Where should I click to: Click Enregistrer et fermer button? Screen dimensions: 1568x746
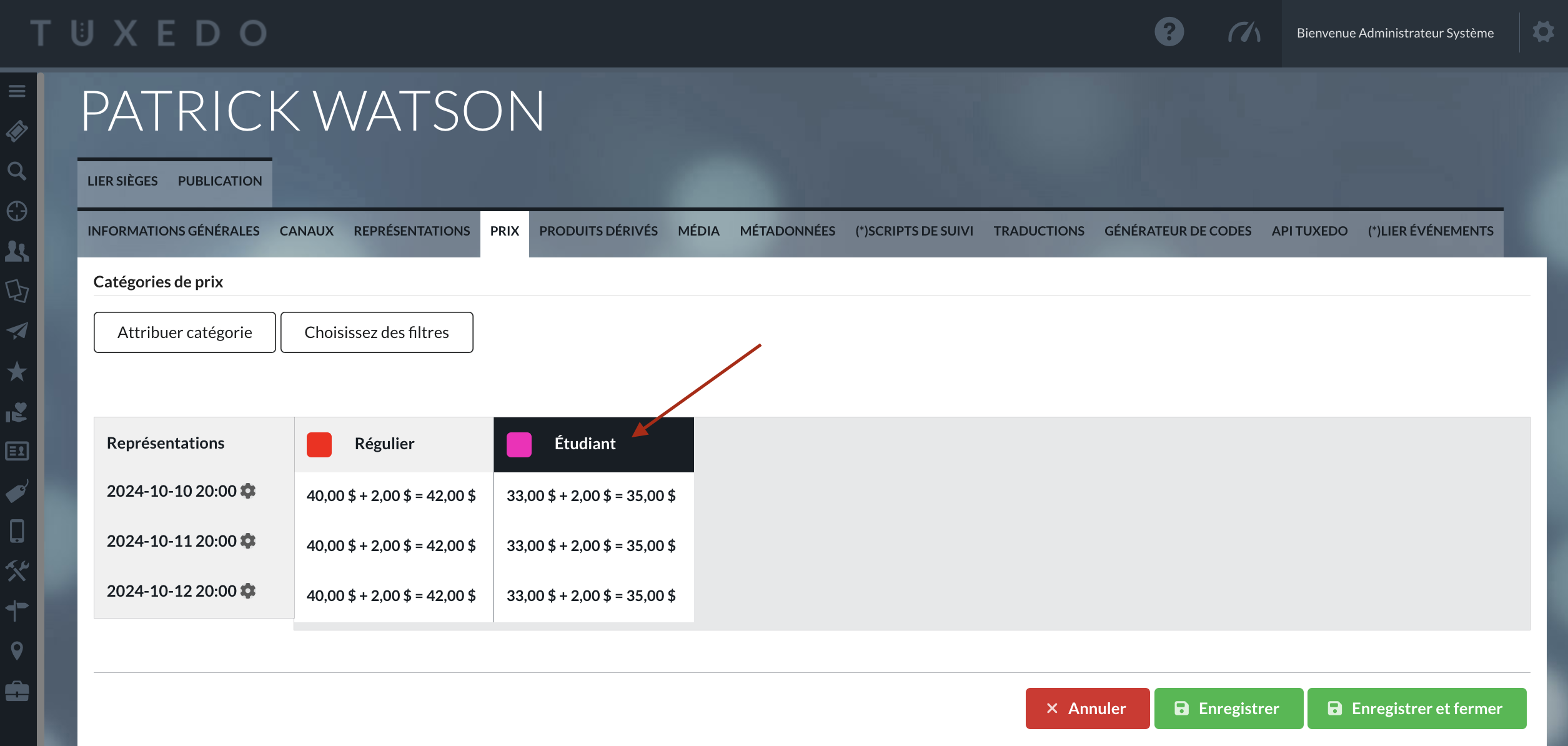[1417, 709]
